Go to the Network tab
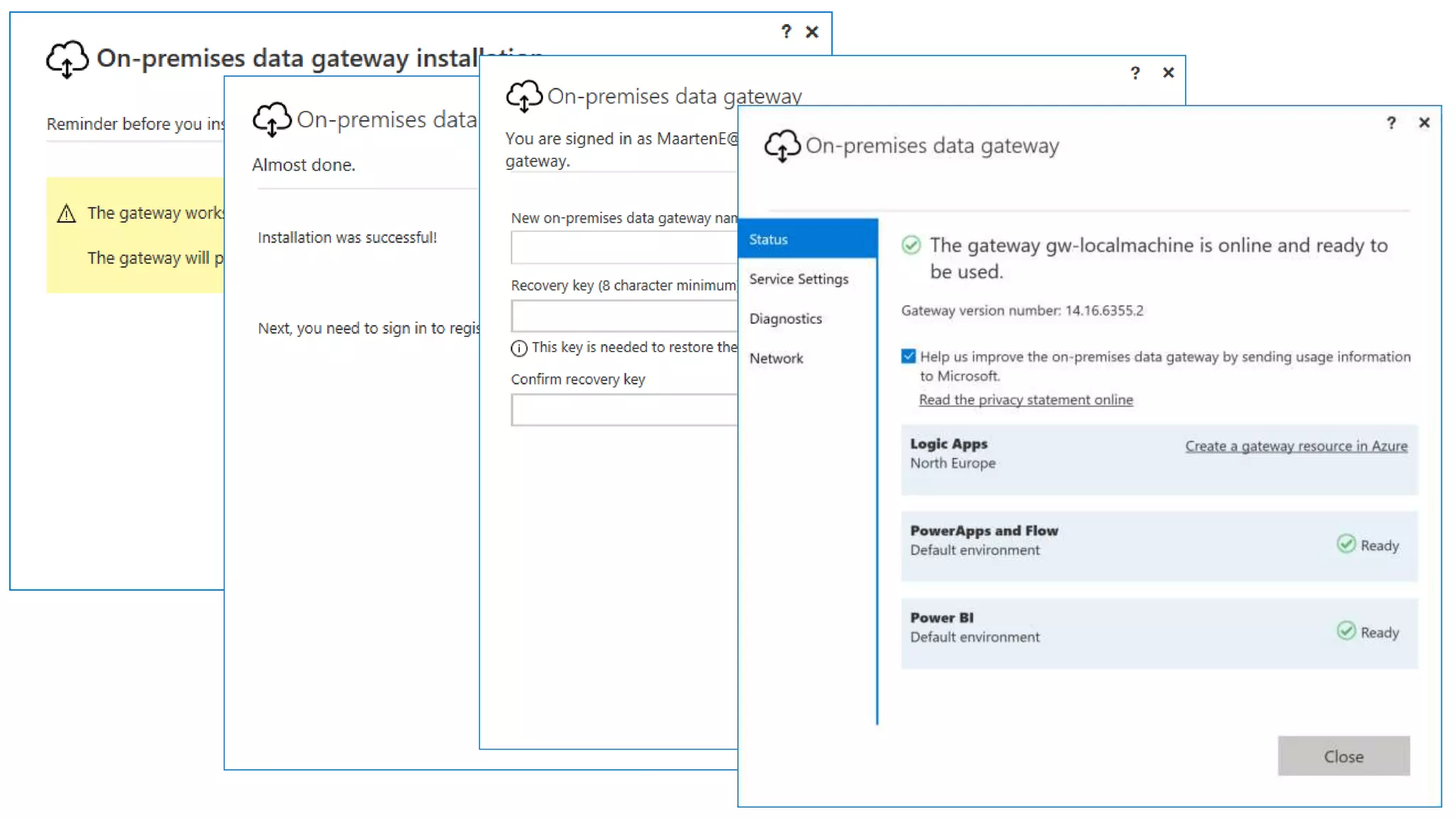1456x819 pixels. point(776,358)
